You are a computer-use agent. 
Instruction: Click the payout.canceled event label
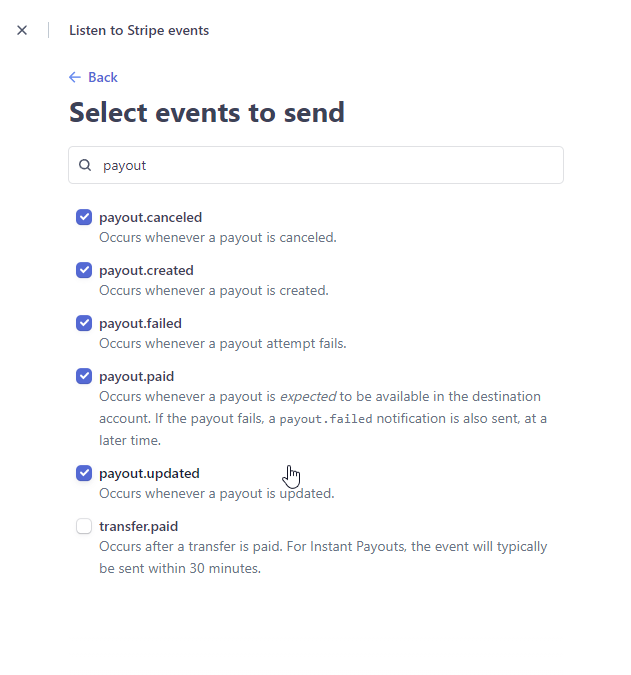[150, 217]
